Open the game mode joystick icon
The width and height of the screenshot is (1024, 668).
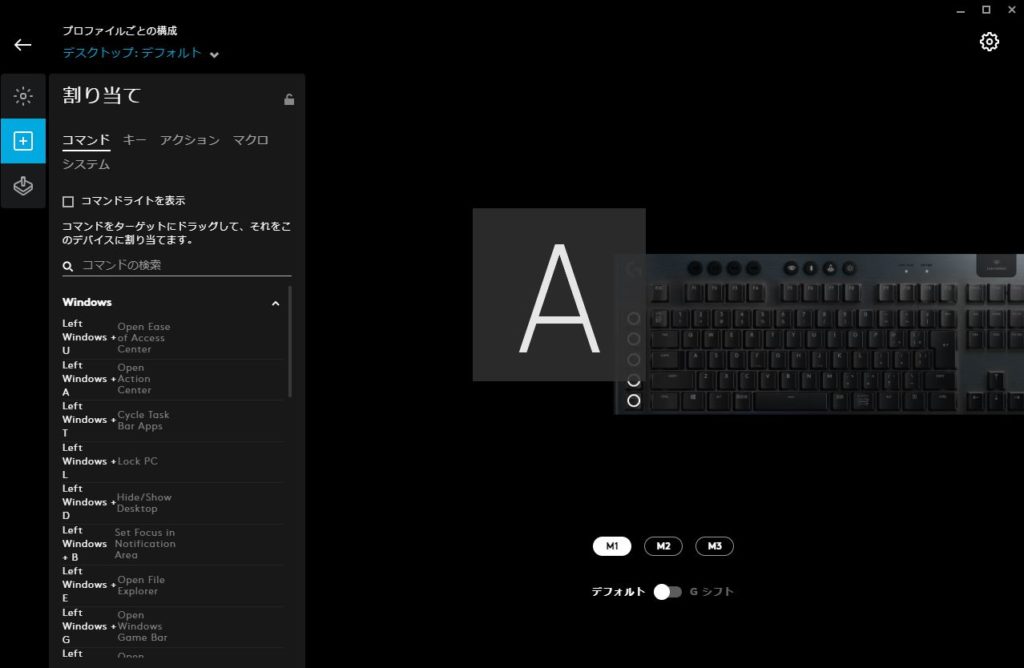point(23,186)
